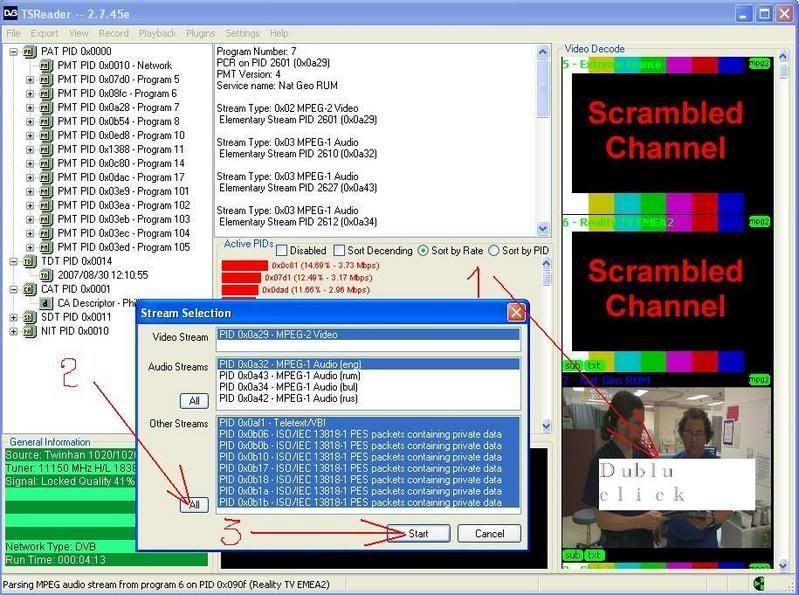This screenshot has width=799, height=595.
Task: Click the TDT PID 0x0014 table icon
Action: coord(29,261)
